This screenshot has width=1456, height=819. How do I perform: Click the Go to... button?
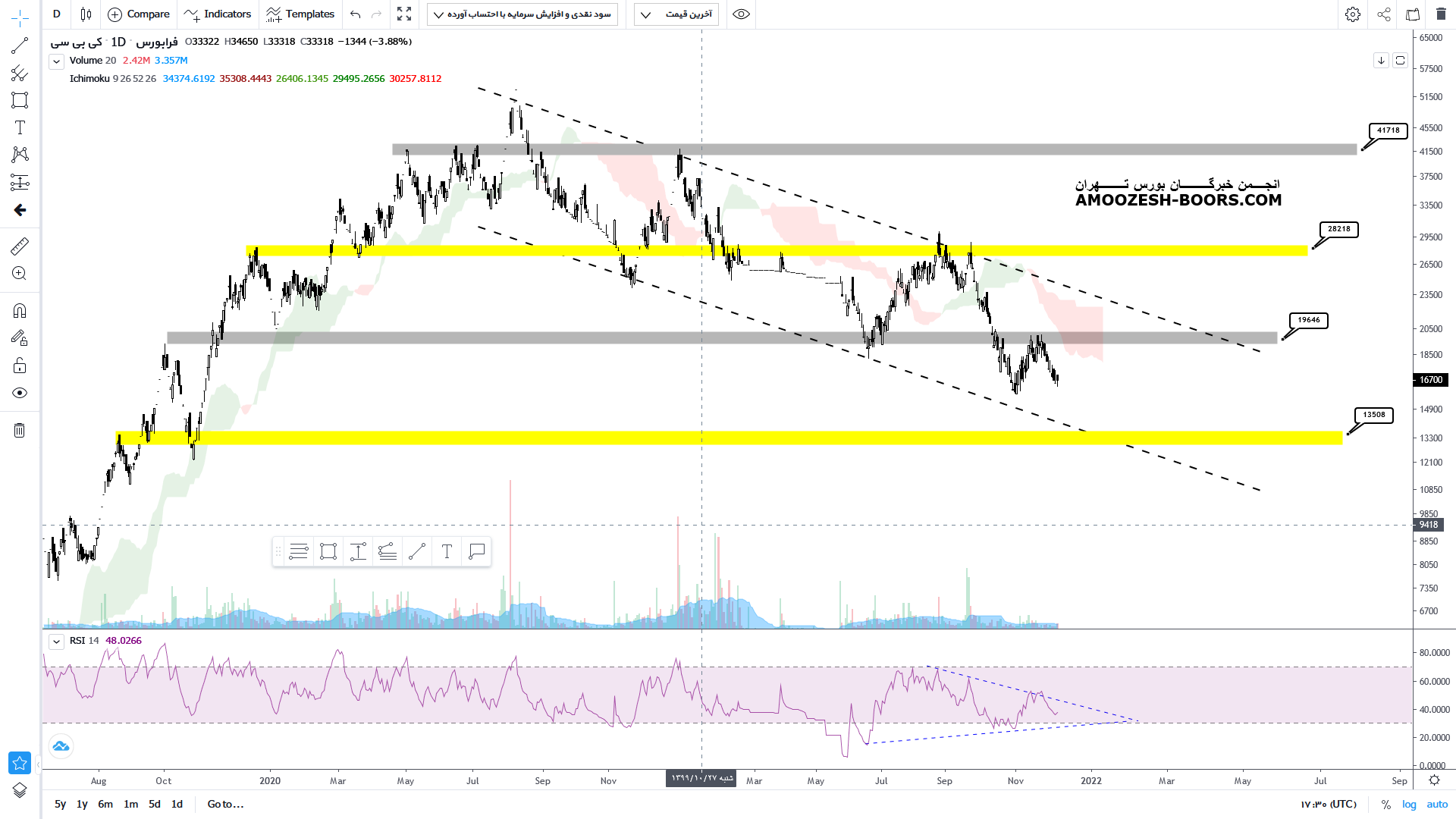point(225,804)
